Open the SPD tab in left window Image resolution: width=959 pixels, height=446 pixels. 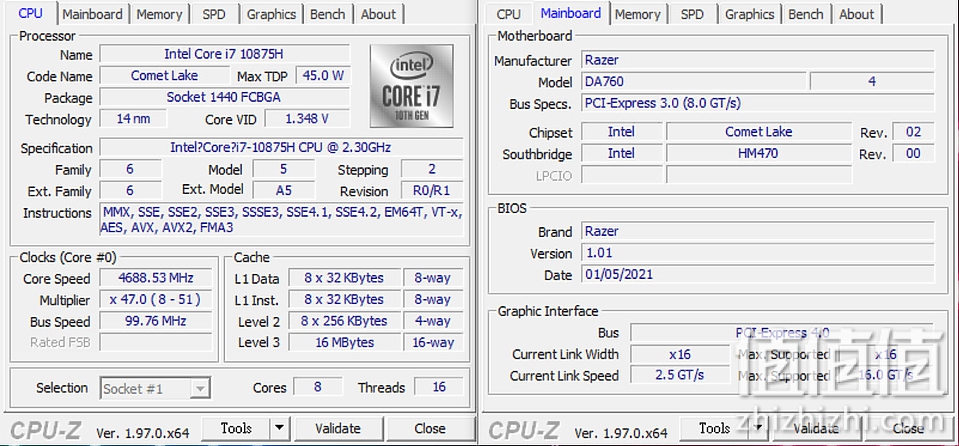214,14
